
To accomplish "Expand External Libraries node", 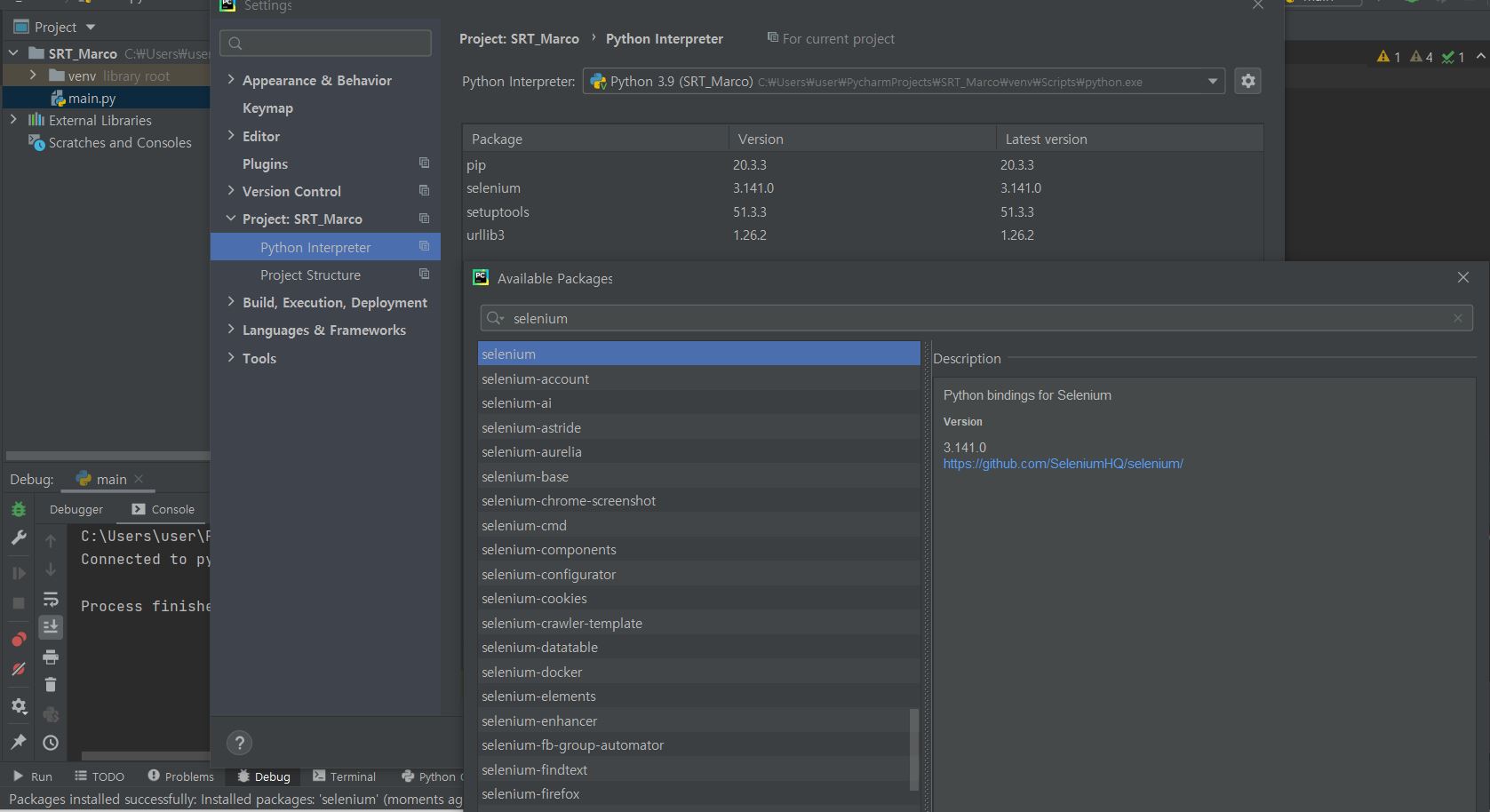I will (x=13, y=119).
